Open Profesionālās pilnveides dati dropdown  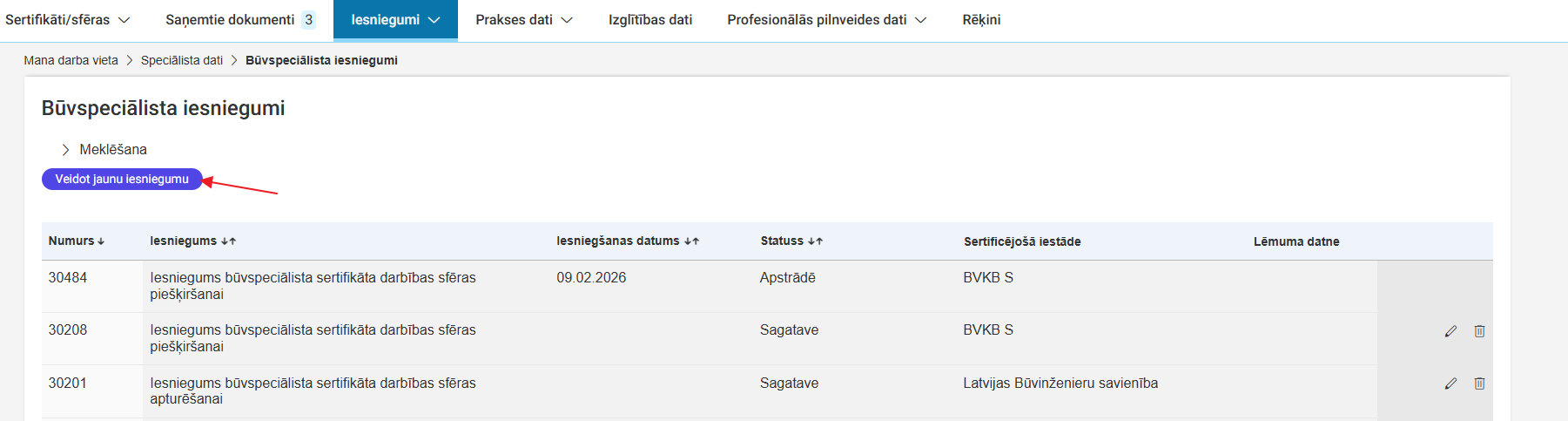click(x=826, y=20)
